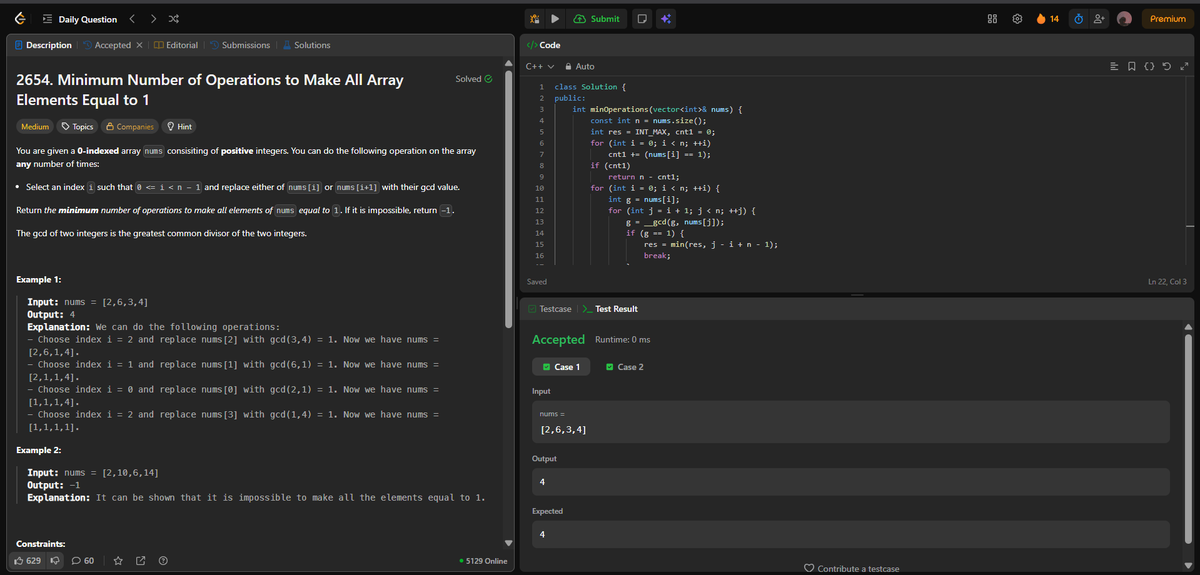1200x575 pixels.
Task: Click the debugger icon beside Run
Action: (535, 19)
